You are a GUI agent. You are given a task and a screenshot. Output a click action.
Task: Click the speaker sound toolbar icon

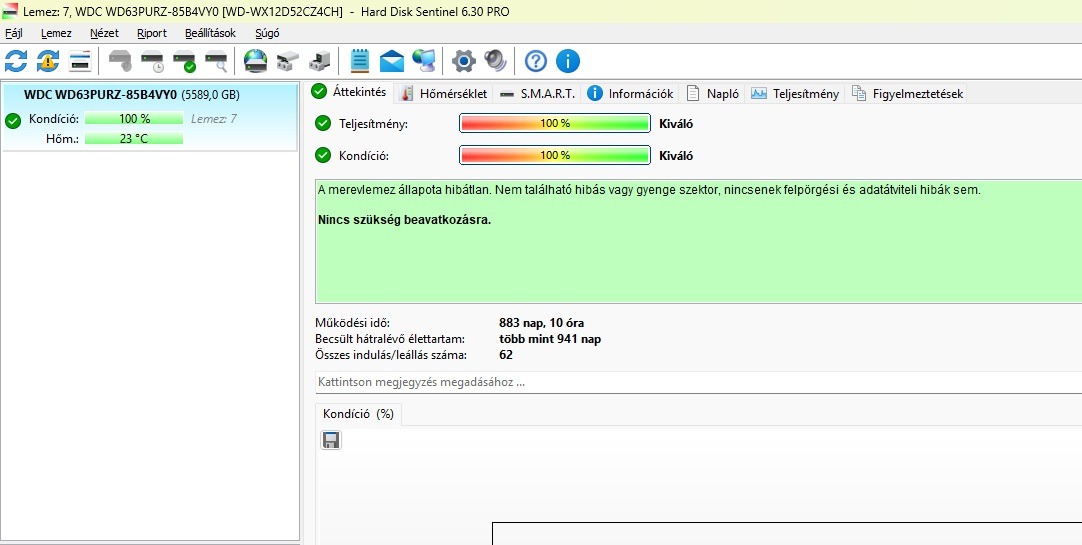pos(495,61)
